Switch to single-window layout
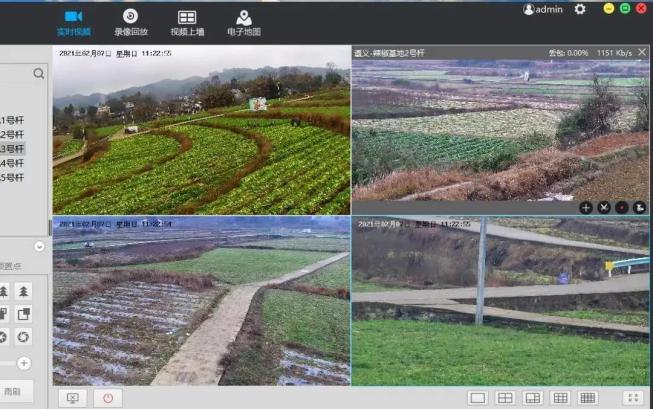Image resolution: width=653 pixels, height=409 pixels. point(477,398)
